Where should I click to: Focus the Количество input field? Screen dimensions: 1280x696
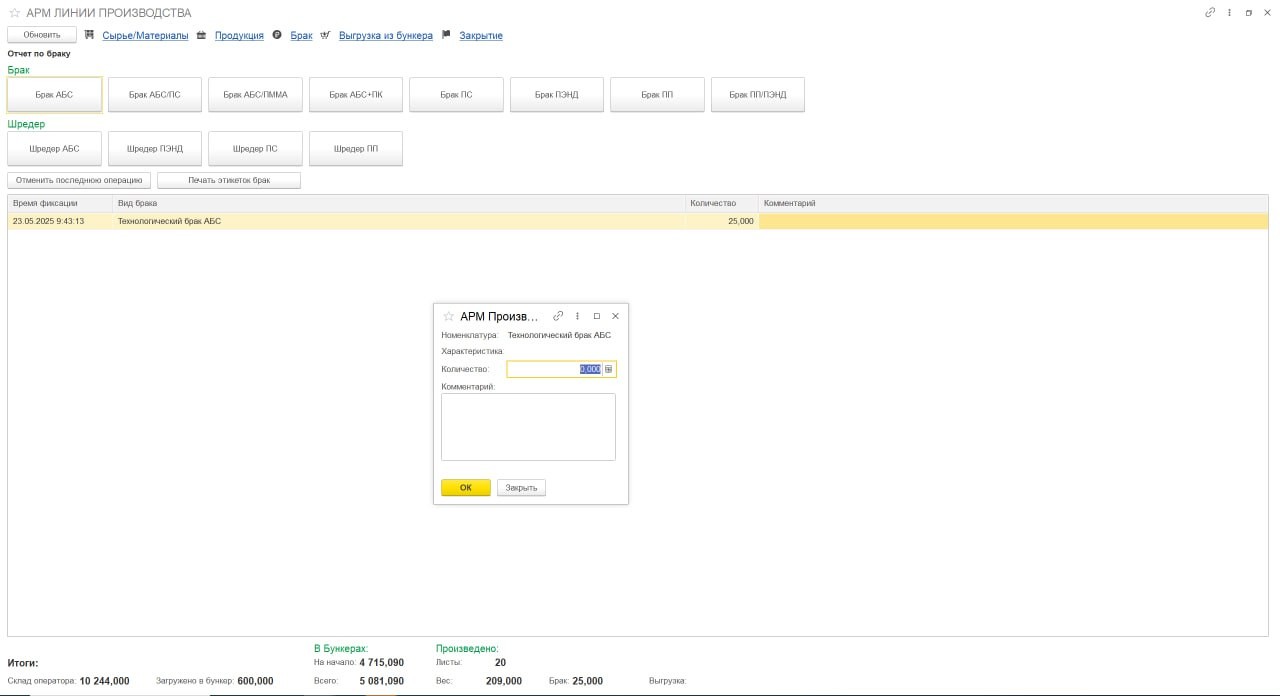pyautogui.click(x=553, y=369)
